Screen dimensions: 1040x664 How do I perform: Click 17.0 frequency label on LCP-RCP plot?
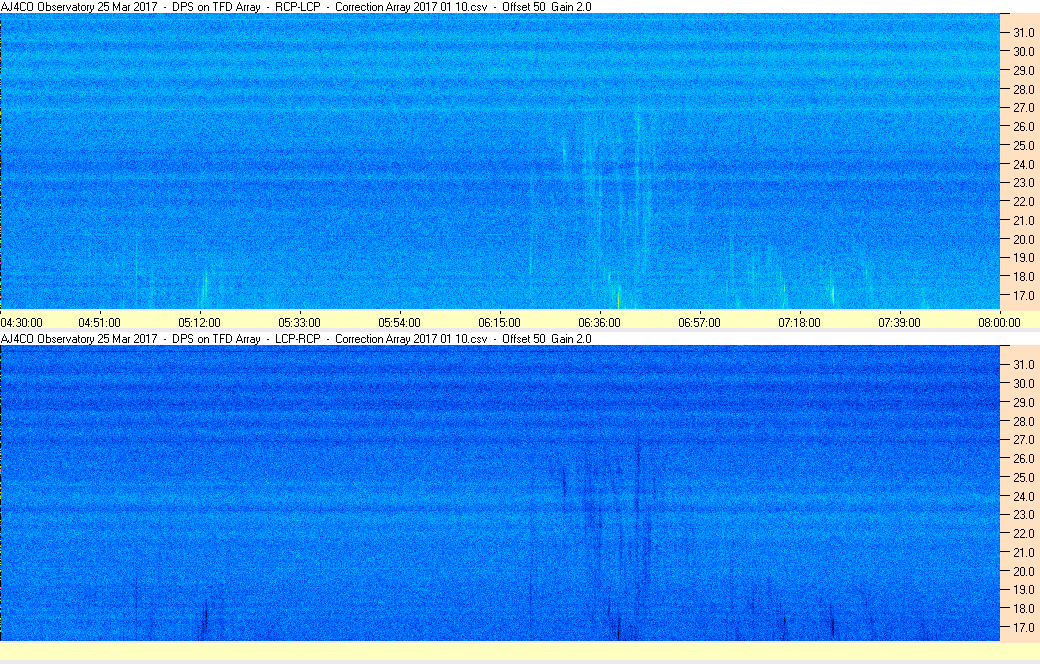pos(1023,628)
